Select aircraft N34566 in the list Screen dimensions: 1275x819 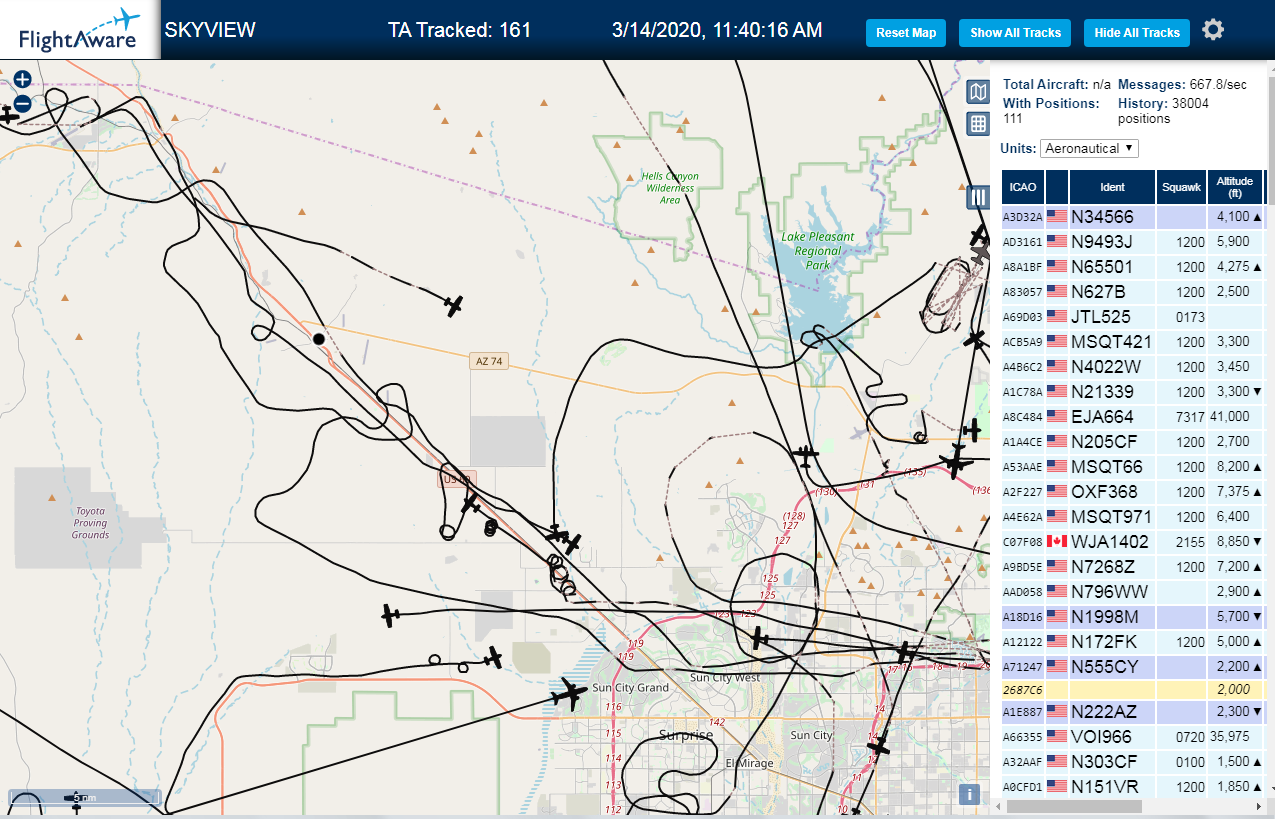tap(1133, 217)
